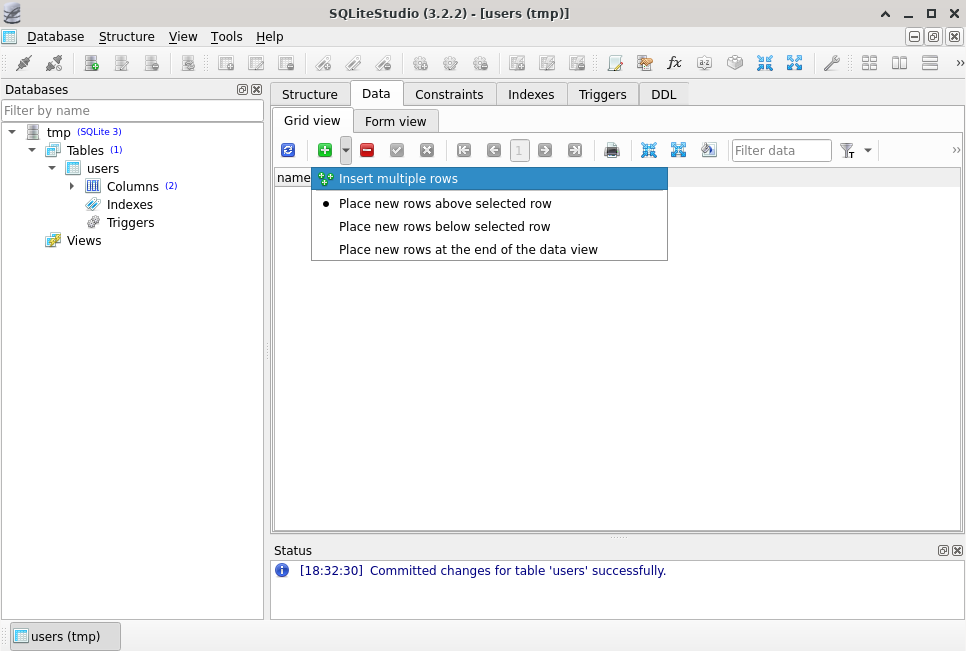Click the page number box in data toolbar
This screenshot has width=966, height=651.
coord(519,150)
